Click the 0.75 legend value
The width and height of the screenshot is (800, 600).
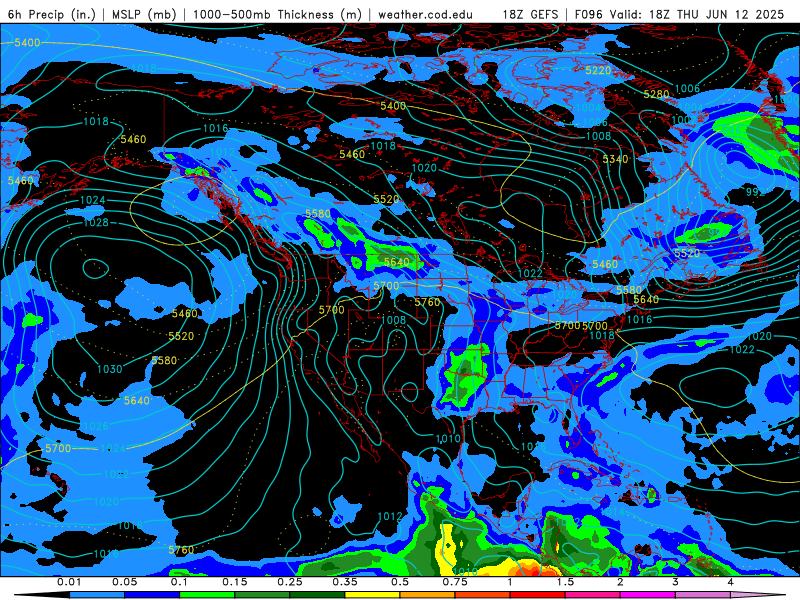coord(455,582)
